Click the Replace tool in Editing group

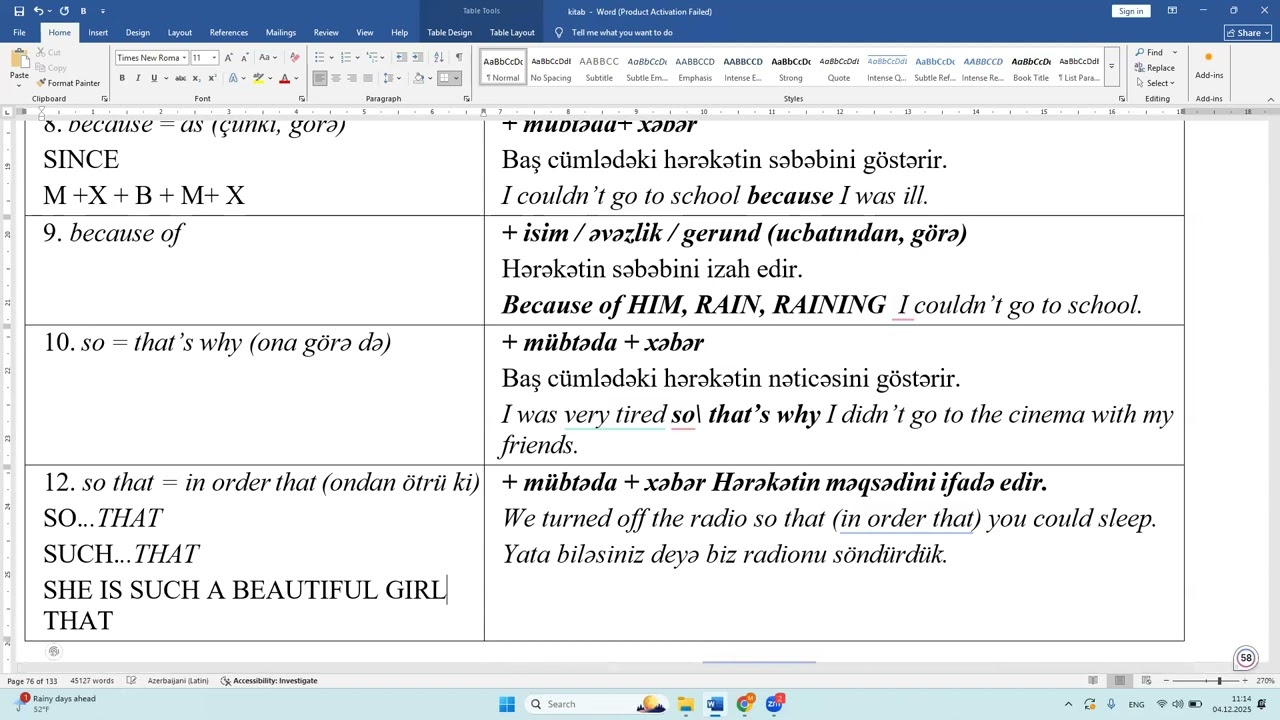point(1154,67)
